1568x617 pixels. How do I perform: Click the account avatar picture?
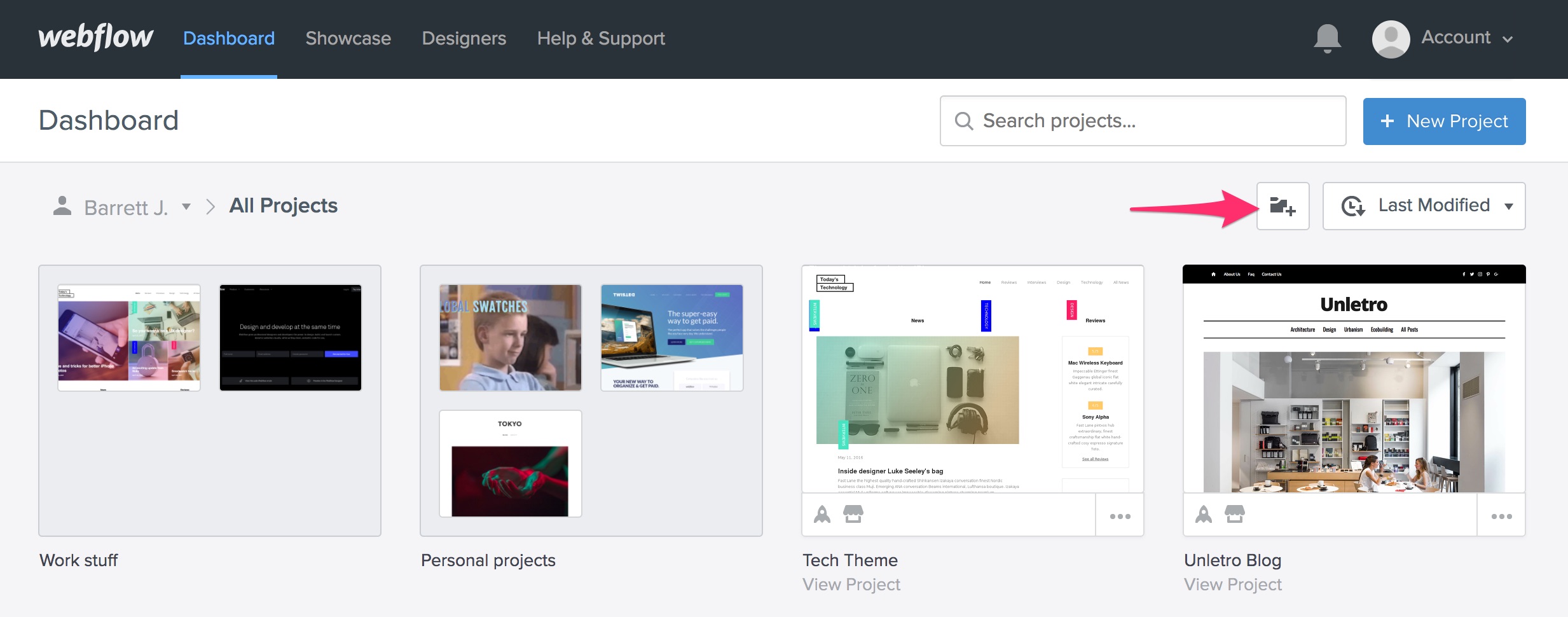click(1391, 39)
